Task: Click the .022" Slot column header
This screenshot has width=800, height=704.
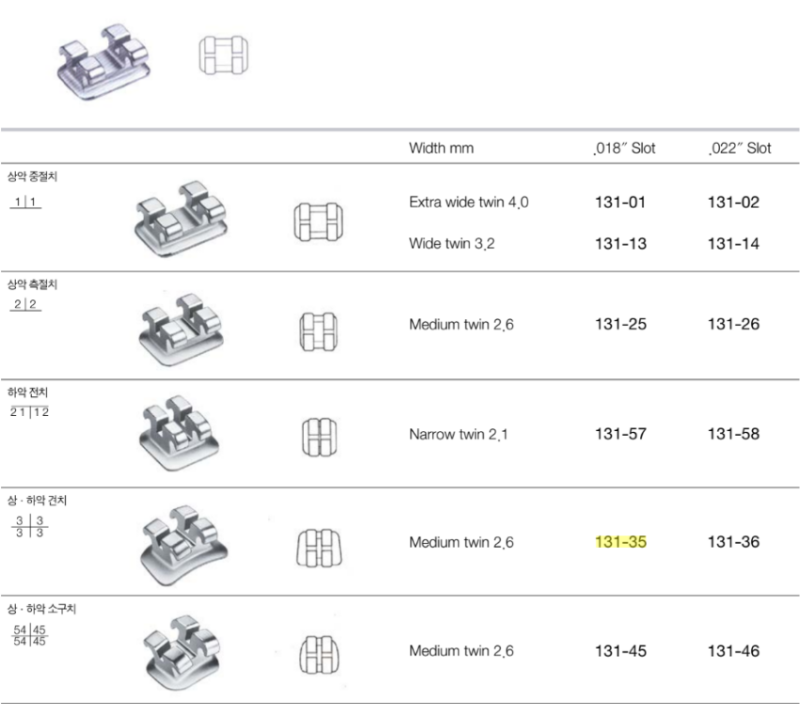Action: point(740,148)
